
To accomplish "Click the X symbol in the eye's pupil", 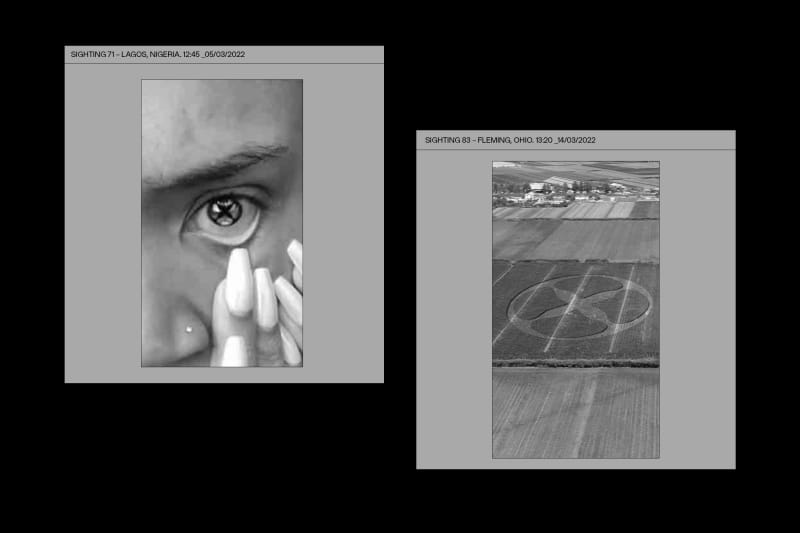I will [226, 212].
